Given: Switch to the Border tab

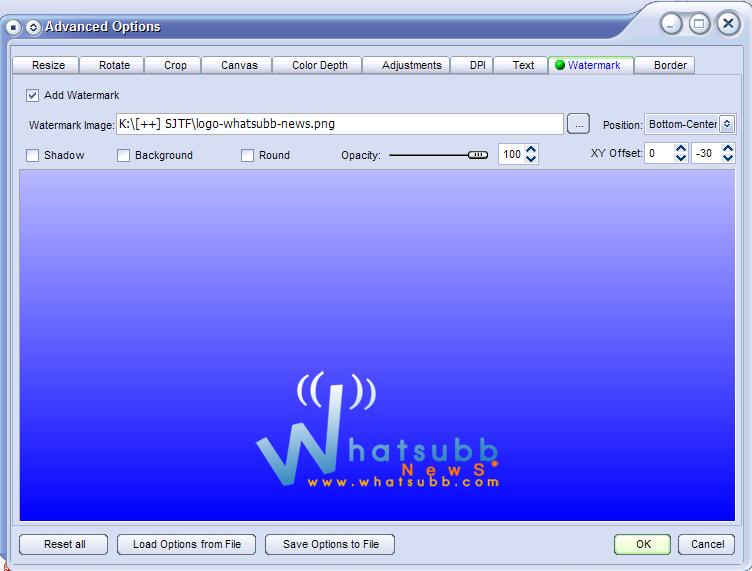Looking at the screenshot, I should [x=665, y=65].
